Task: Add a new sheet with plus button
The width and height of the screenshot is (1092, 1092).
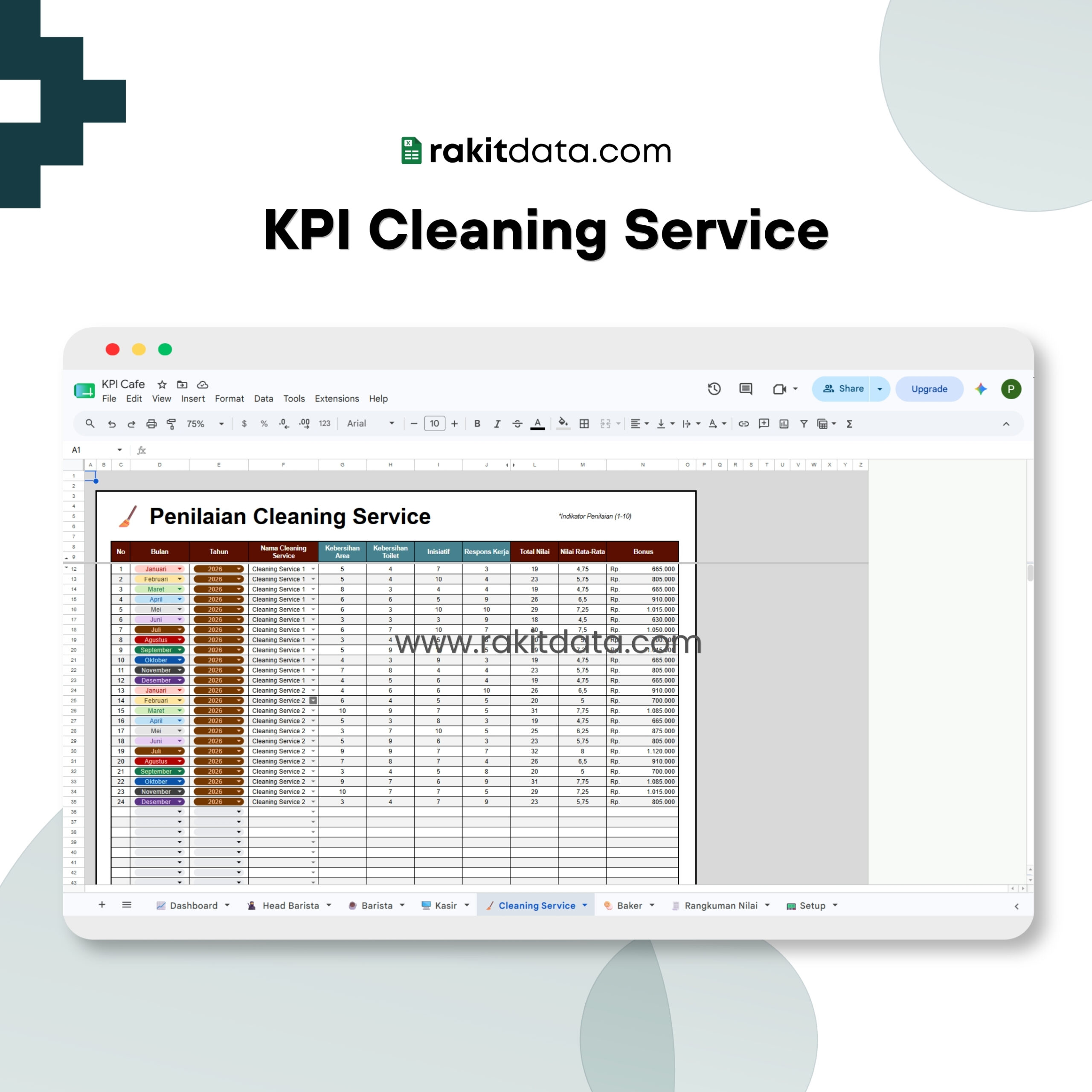Action: [102, 905]
